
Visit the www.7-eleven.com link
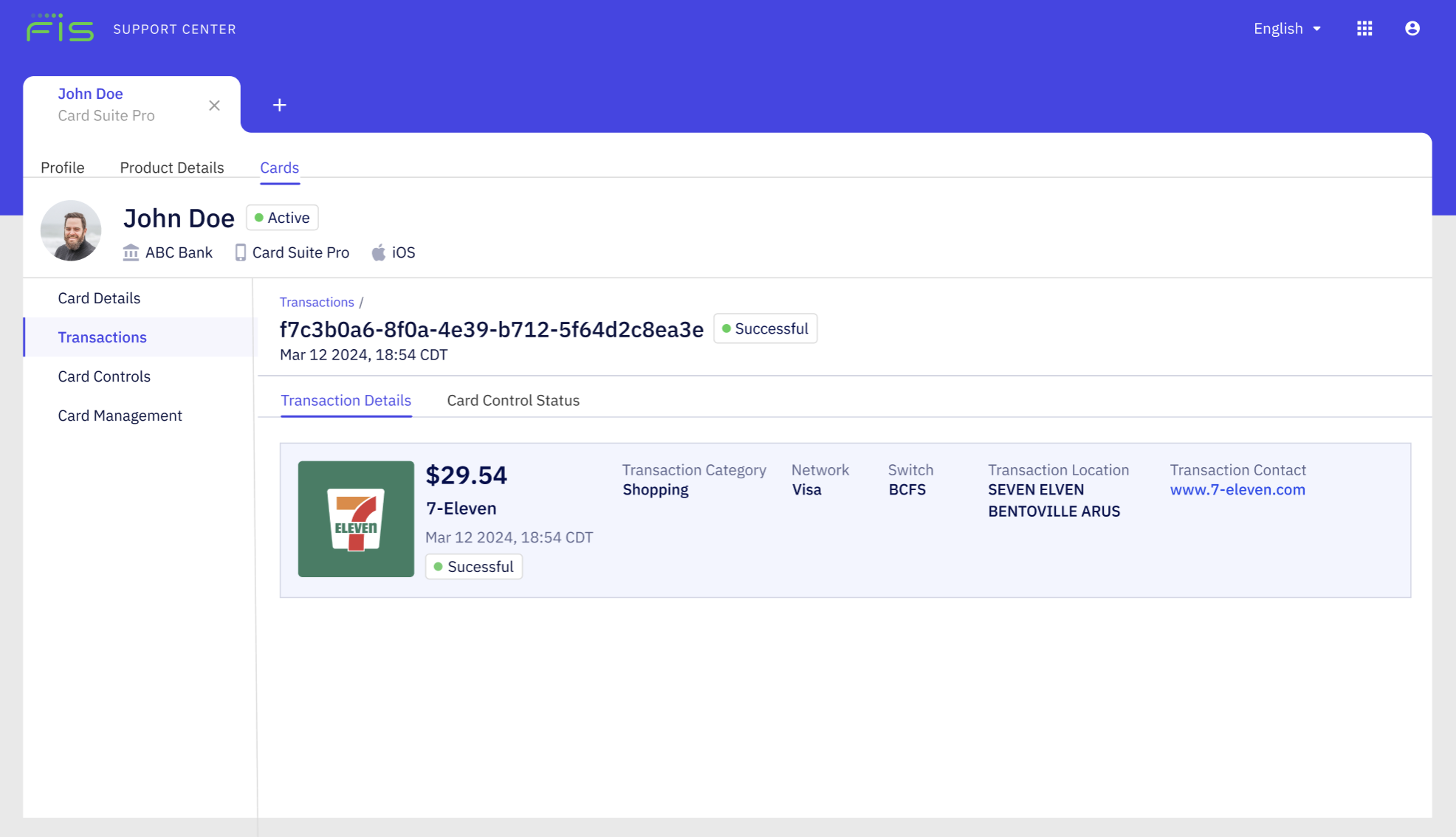(x=1237, y=489)
